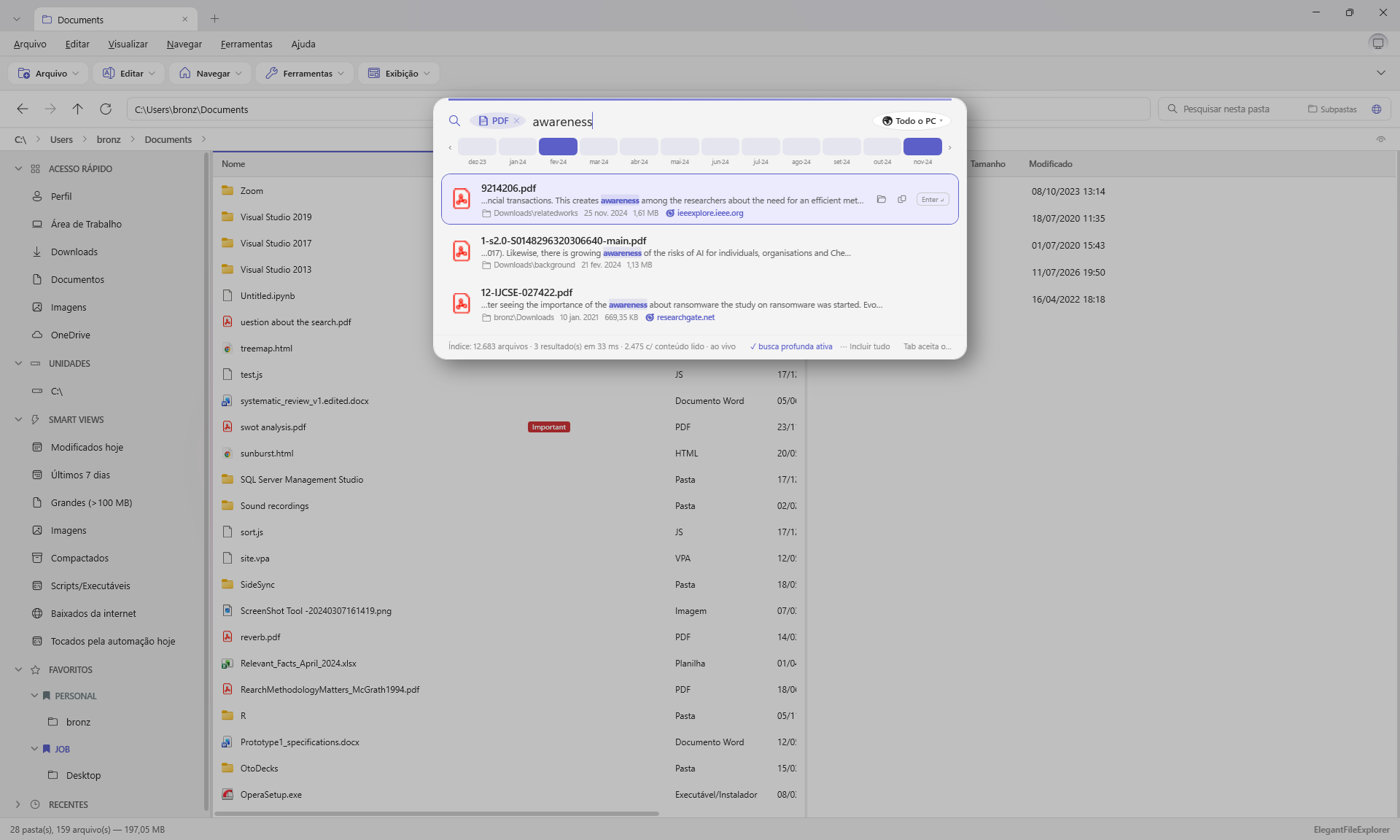Expand the Editar toolbar dropdown

pyautogui.click(x=128, y=73)
